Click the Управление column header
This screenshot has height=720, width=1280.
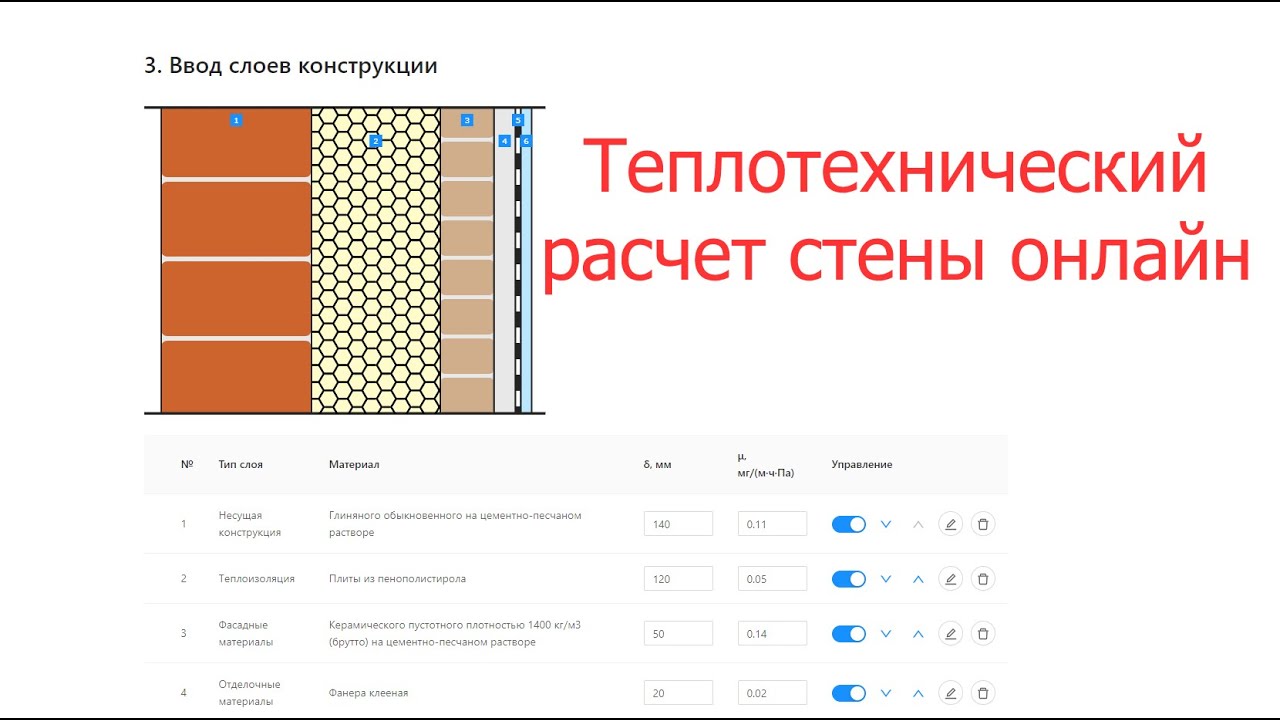click(x=862, y=465)
